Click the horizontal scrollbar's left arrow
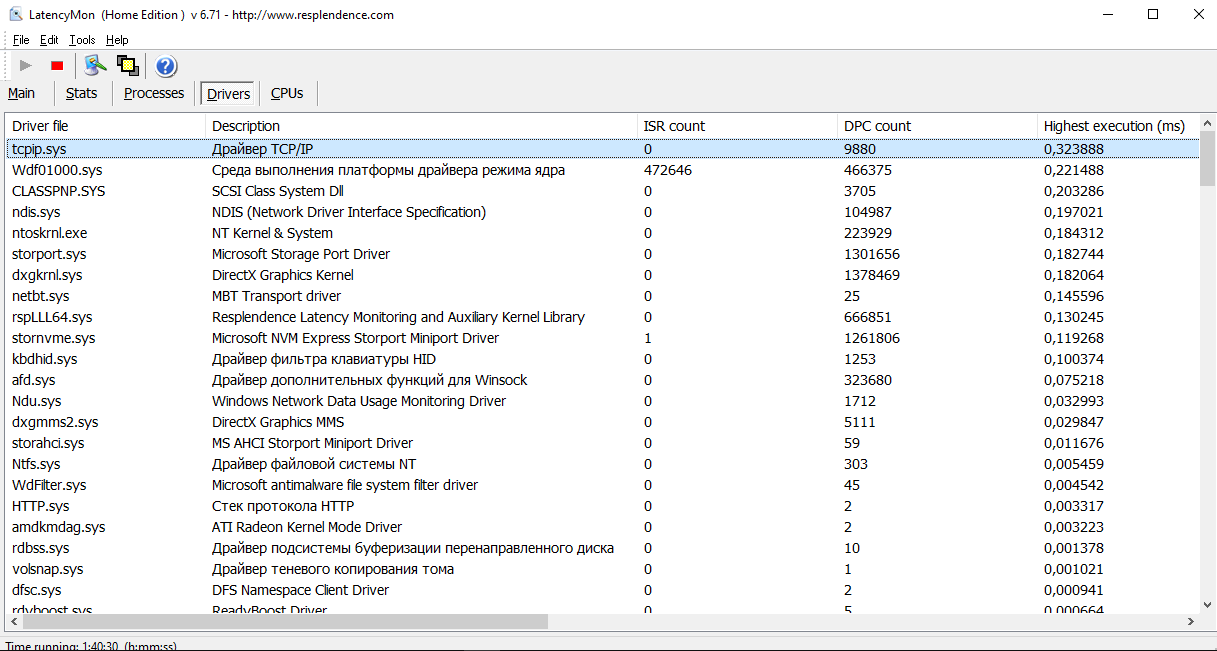This screenshot has height=651, width=1217. click(x=13, y=621)
